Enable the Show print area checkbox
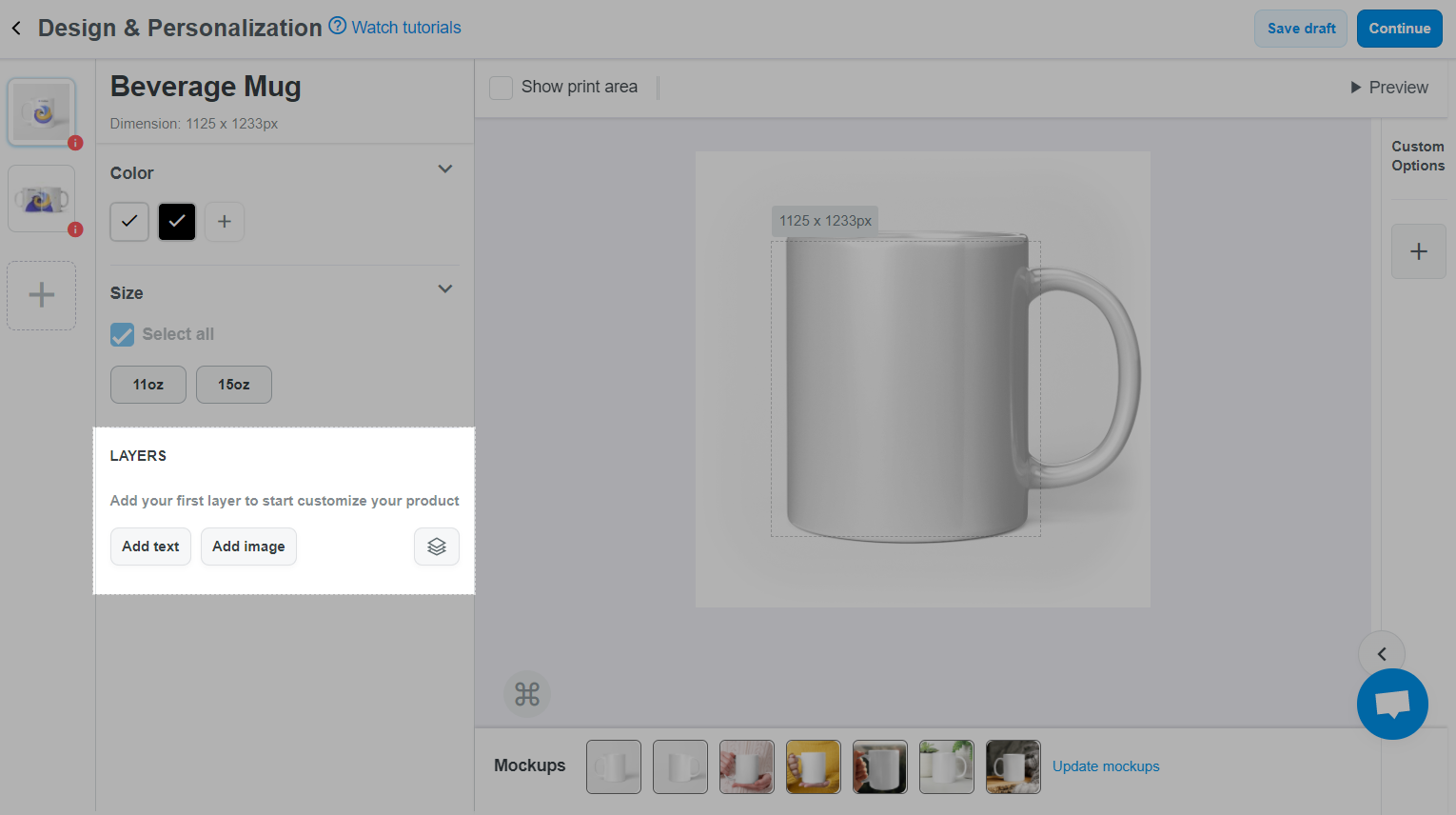 pos(502,88)
